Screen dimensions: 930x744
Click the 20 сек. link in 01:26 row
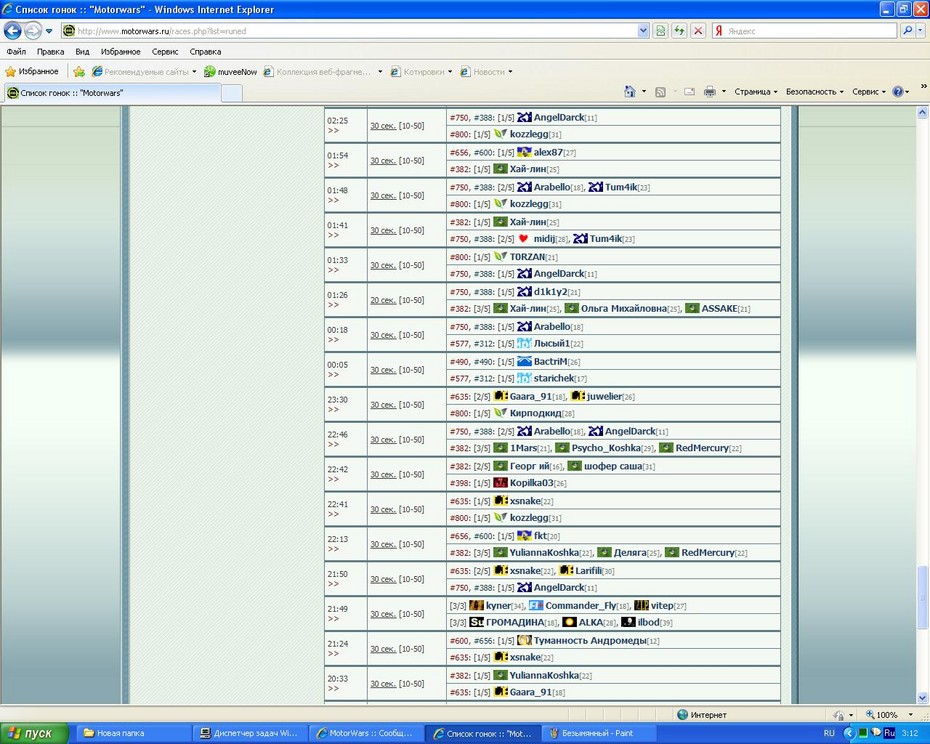[383, 300]
